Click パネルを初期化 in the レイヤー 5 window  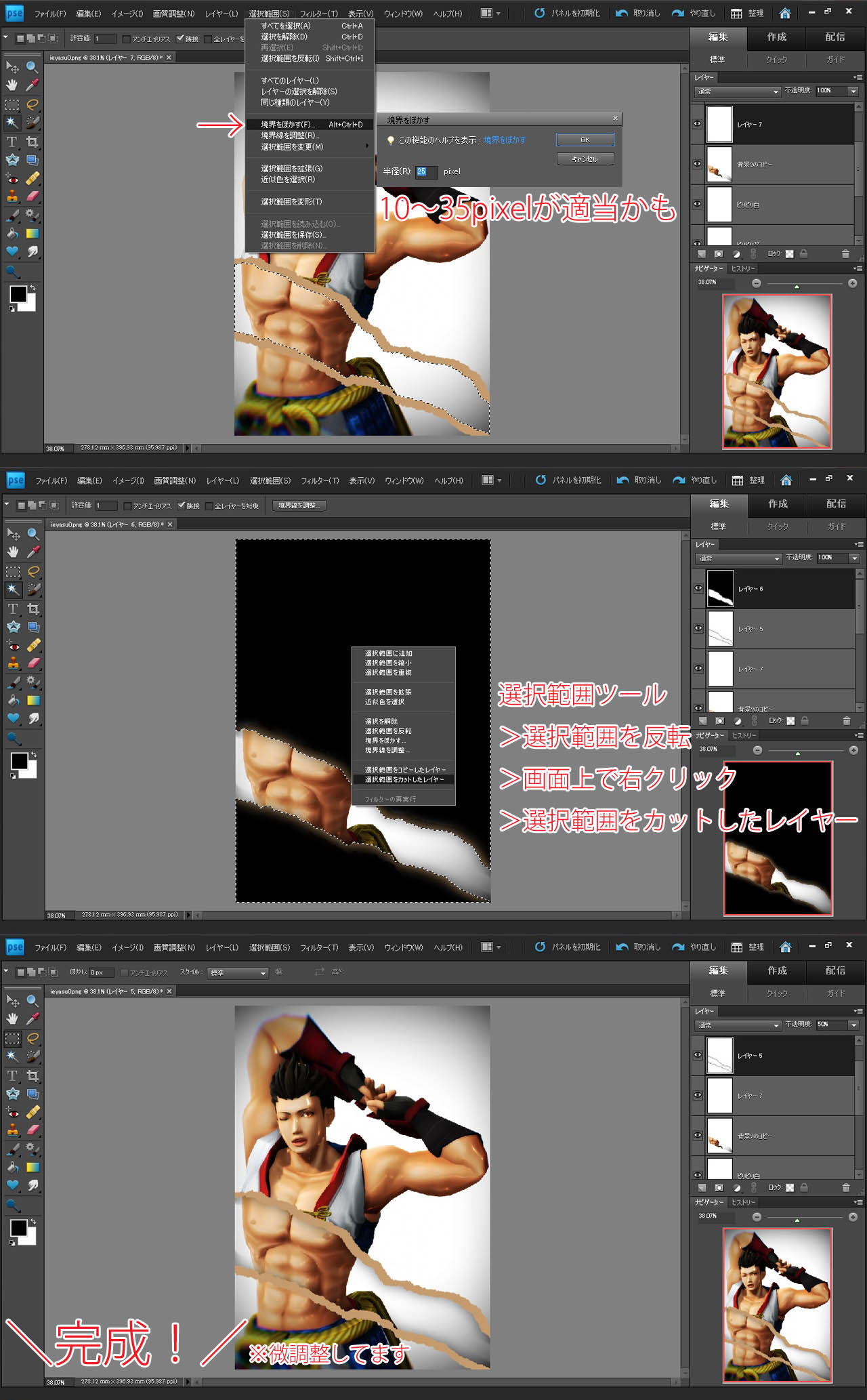pos(567,947)
